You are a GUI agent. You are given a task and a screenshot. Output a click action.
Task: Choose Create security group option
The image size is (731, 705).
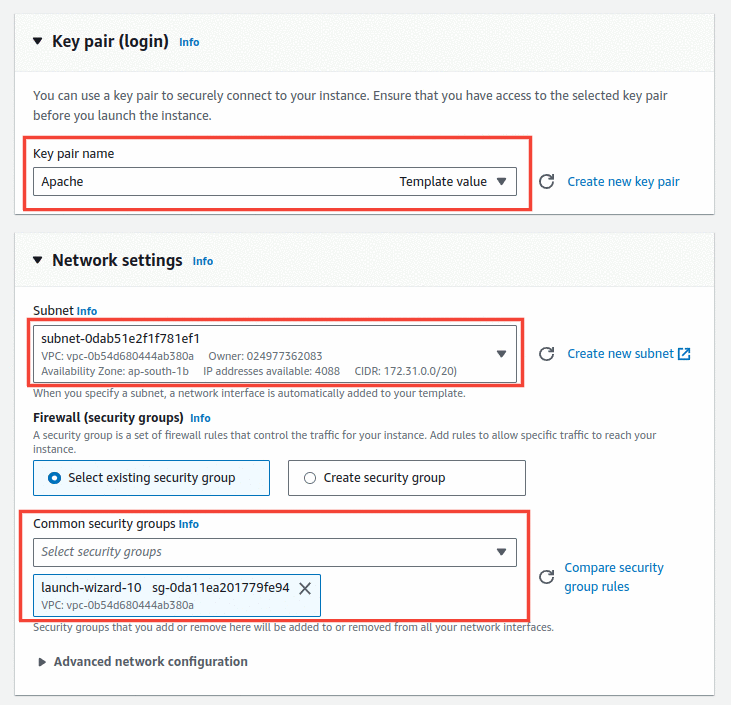pos(407,478)
